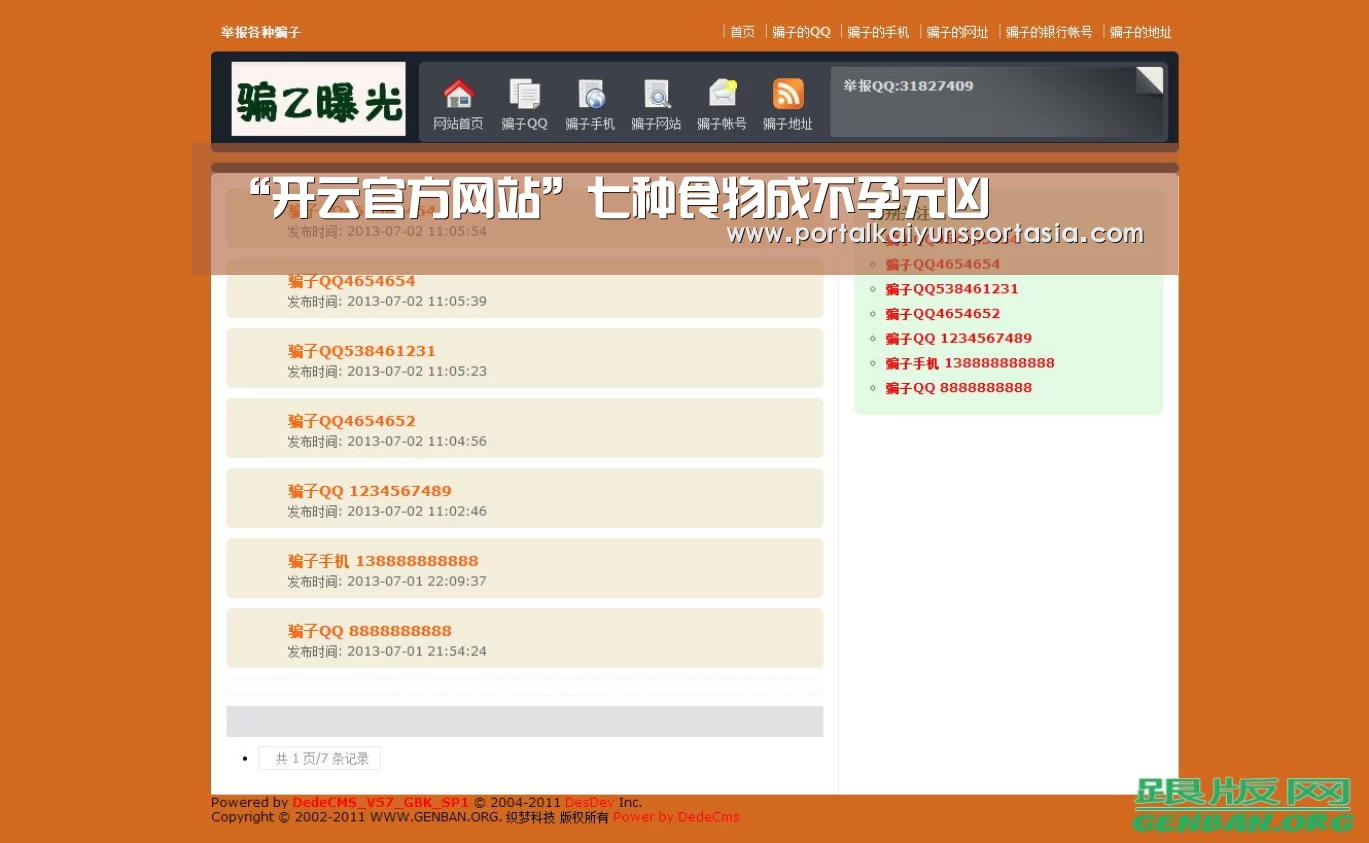Click the 骗乙曝光 site logo
The width and height of the screenshot is (1369, 843).
click(x=319, y=99)
